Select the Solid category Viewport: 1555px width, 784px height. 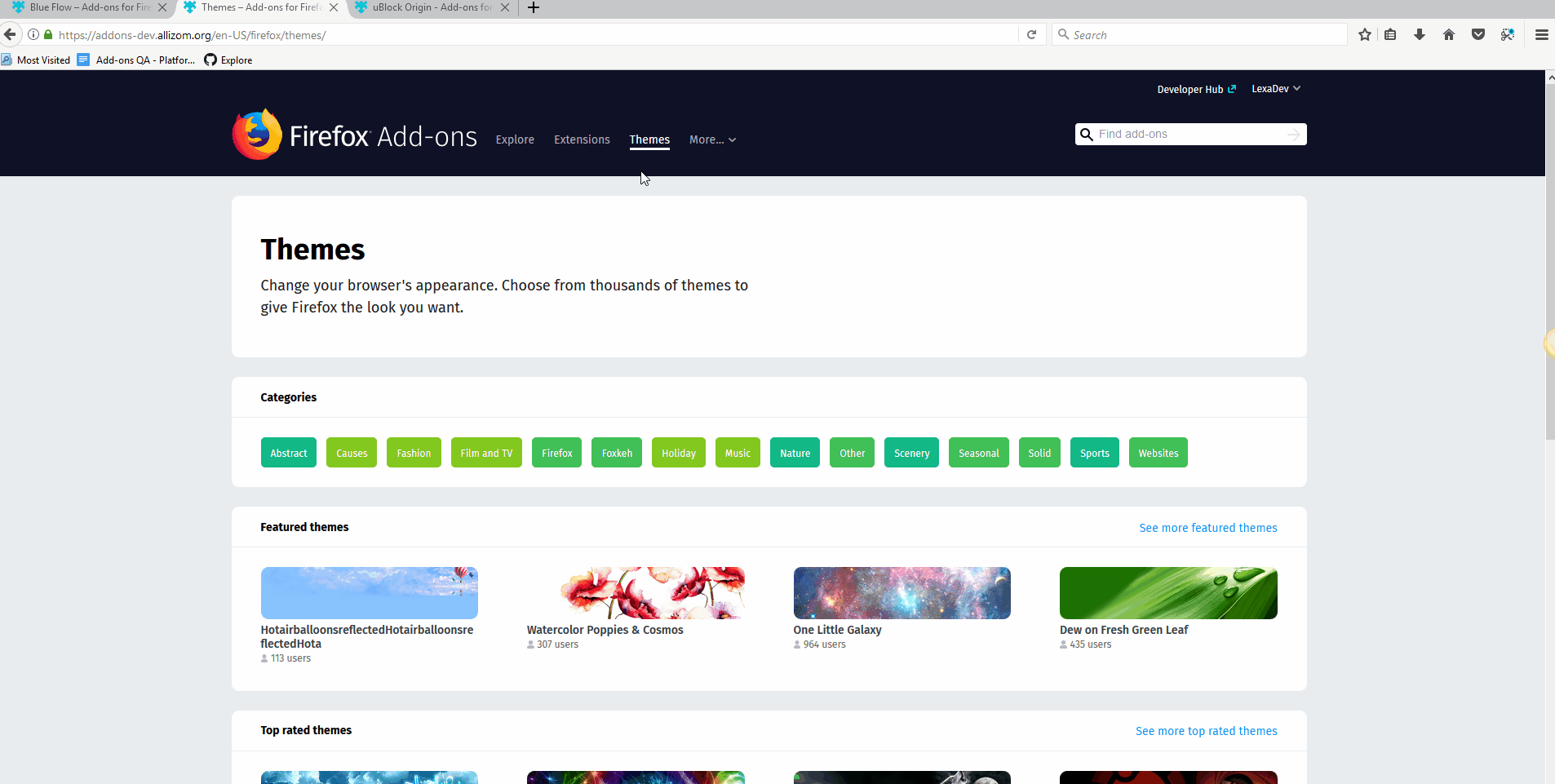click(1039, 453)
